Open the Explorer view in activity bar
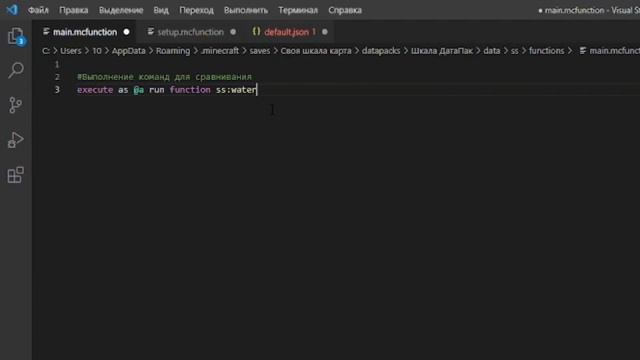Viewport: 640px width, 360px height. coord(16,36)
